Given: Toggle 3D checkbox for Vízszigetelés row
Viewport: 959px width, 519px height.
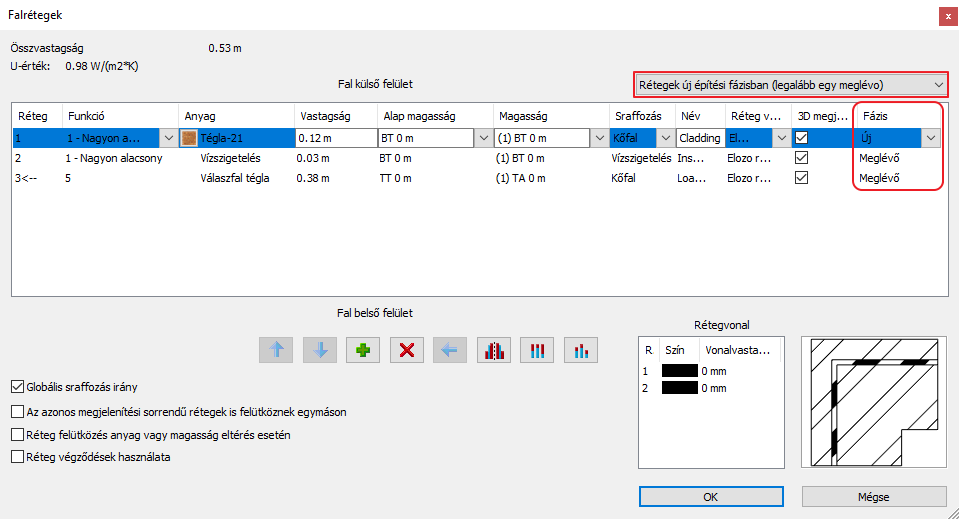Looking at the screenshot, I should (x=801, y=158).
